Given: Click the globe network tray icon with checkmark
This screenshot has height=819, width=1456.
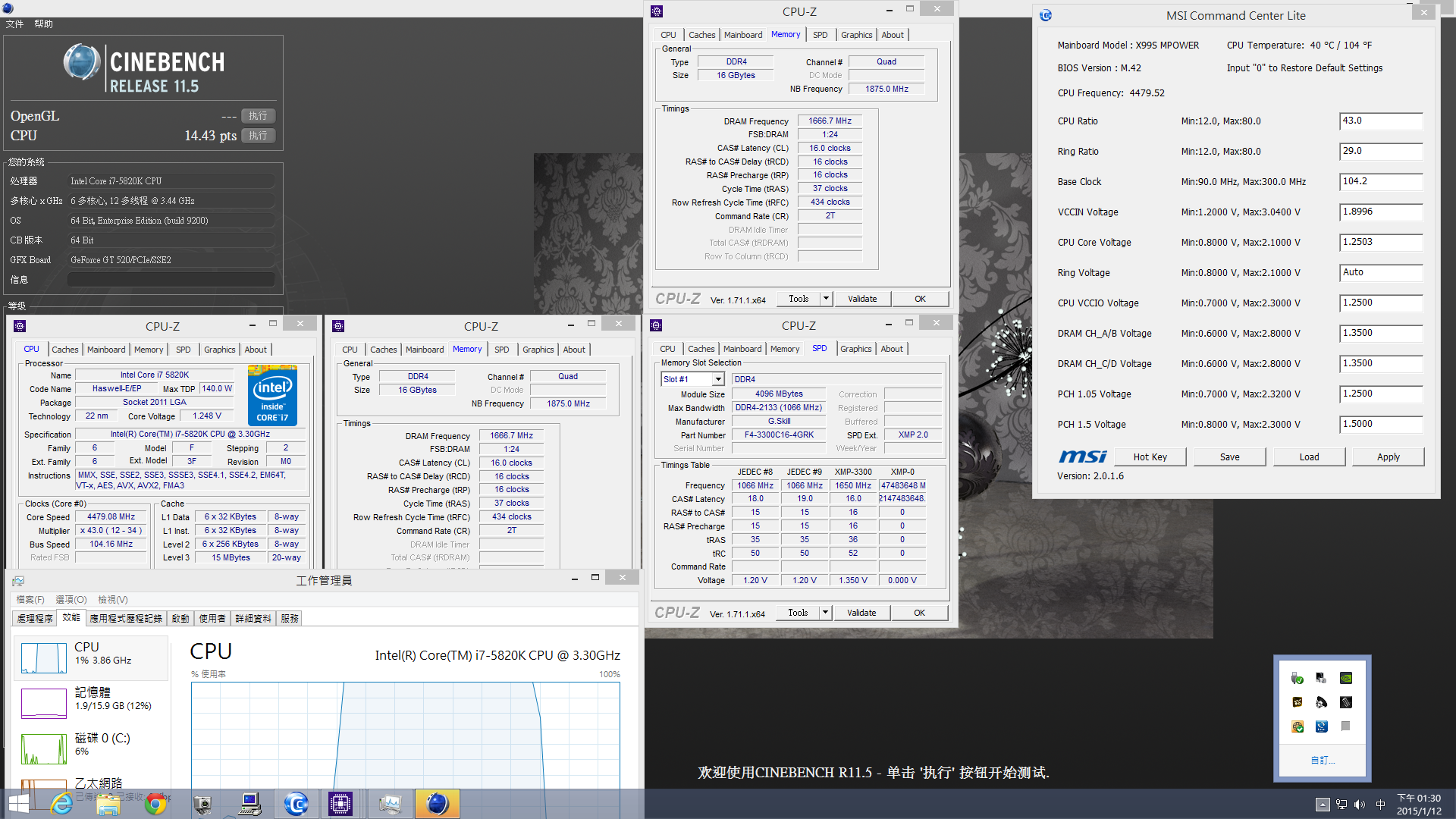Looking at the screenshot, I should click(x=1298, y=726).
